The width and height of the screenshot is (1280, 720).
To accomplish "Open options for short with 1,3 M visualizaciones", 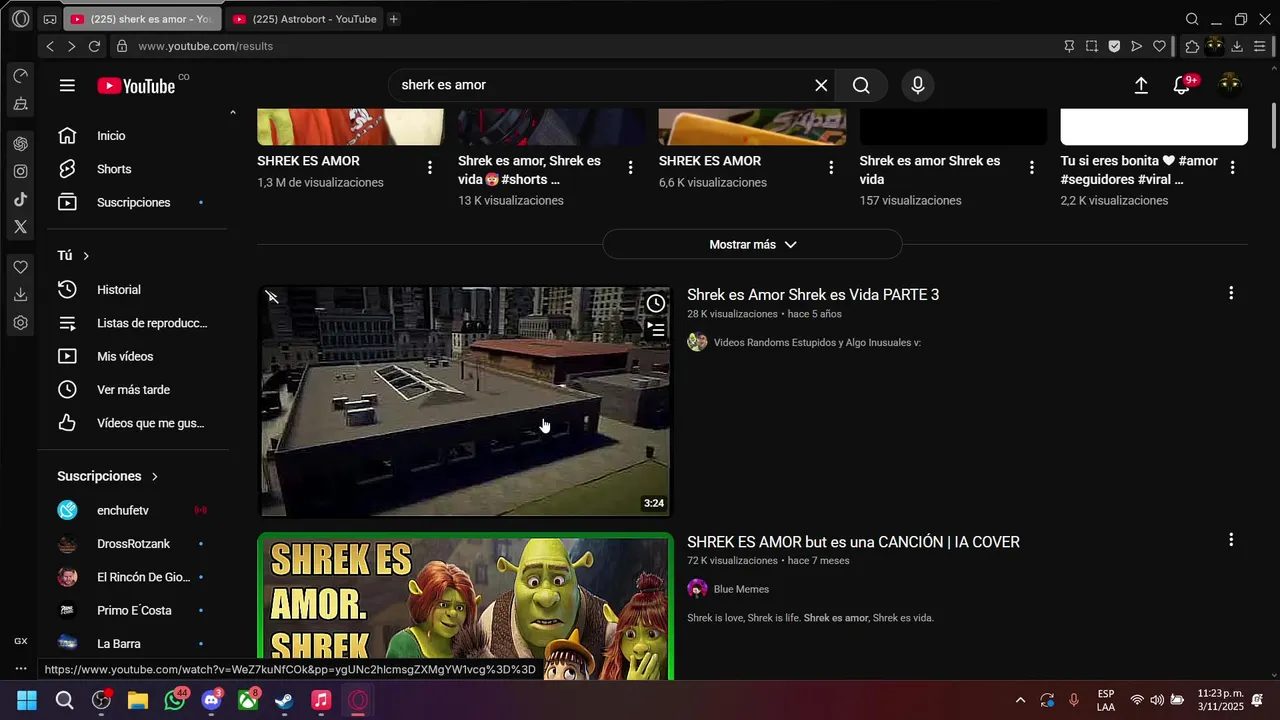I will pos(430,167).
